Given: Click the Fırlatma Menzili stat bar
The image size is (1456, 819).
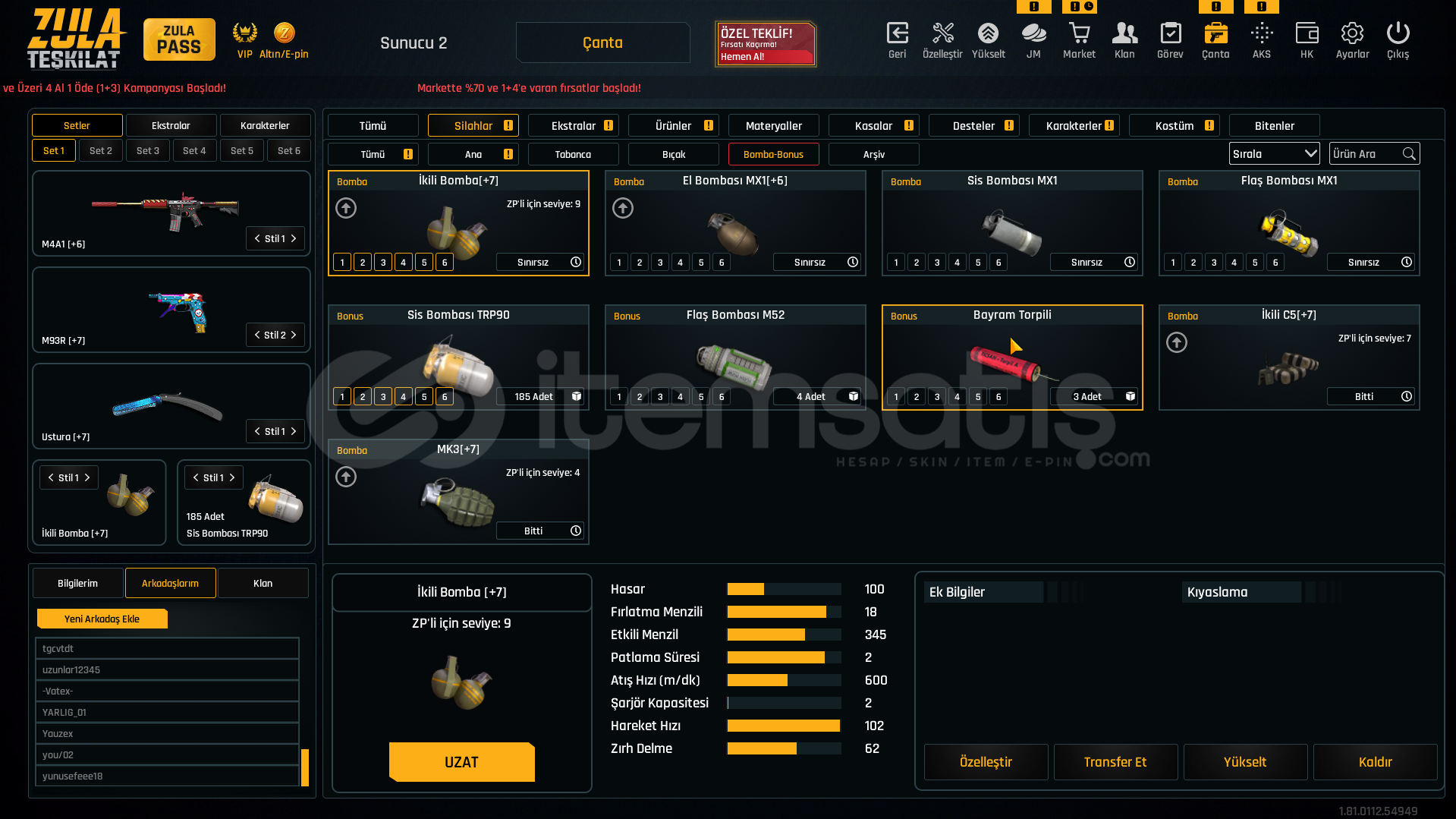Looking at the screenshot, I should pos(784,612).
